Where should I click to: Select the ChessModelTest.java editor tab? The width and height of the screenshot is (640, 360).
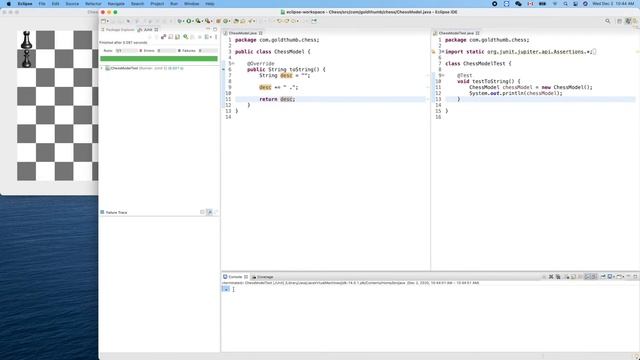click(456, 33)
